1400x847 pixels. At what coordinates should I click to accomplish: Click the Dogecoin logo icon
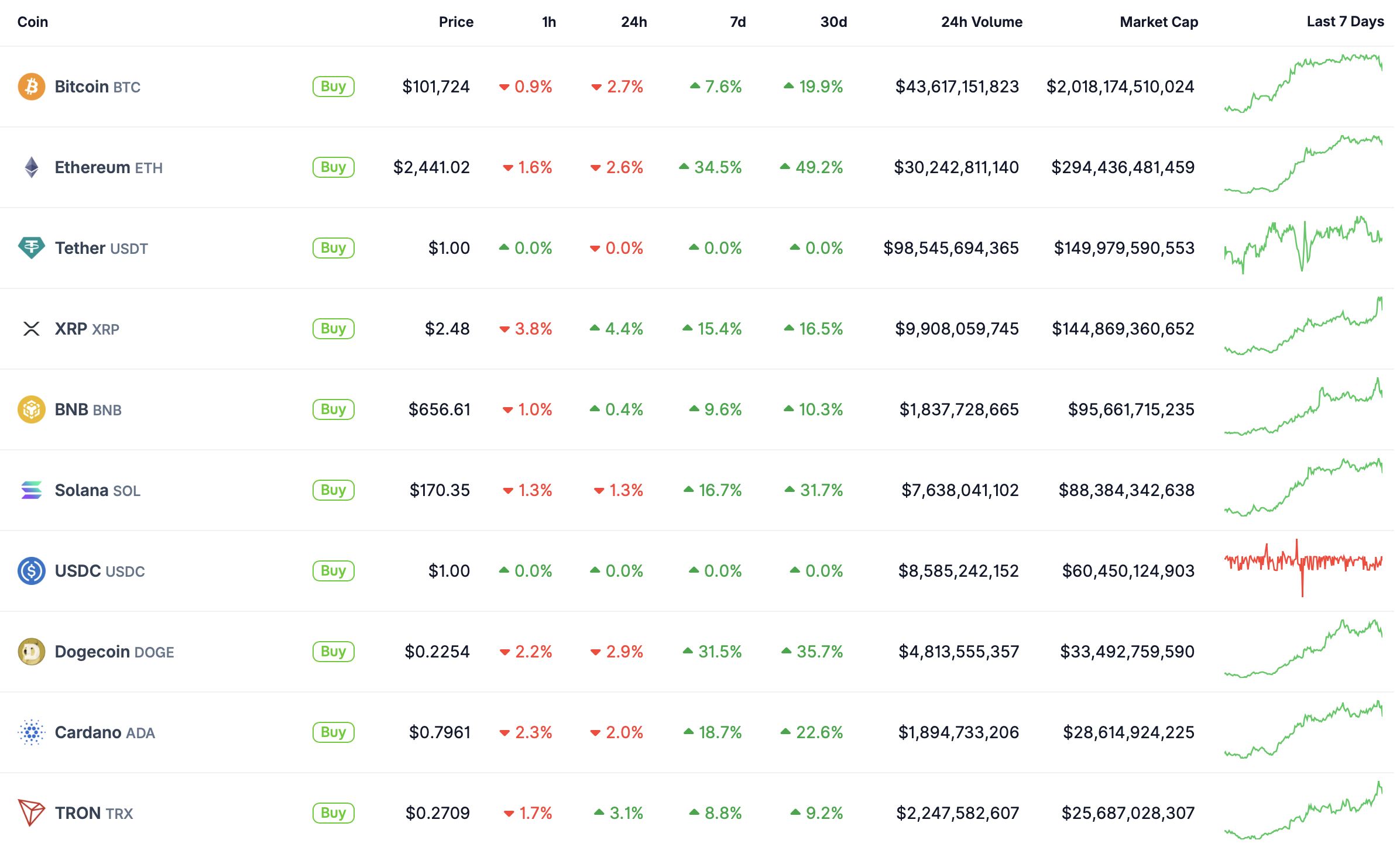click(32, 652)
